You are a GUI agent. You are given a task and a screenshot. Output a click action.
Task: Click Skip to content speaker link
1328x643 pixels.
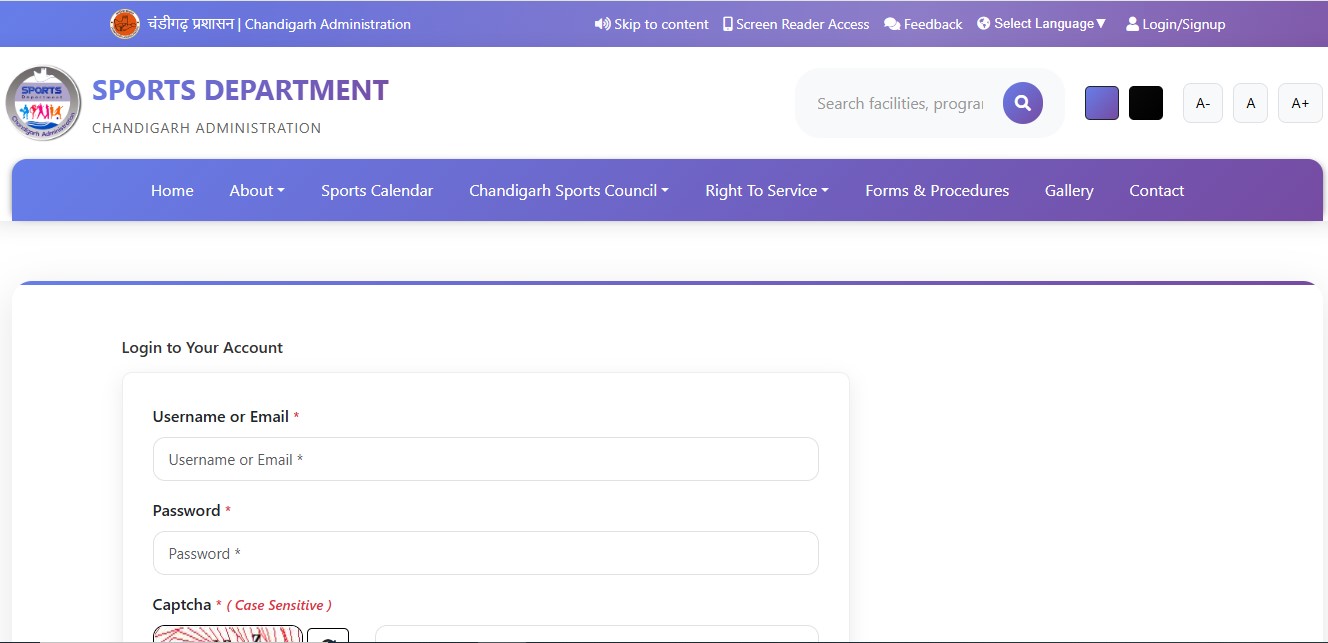[x=651, y=24]
